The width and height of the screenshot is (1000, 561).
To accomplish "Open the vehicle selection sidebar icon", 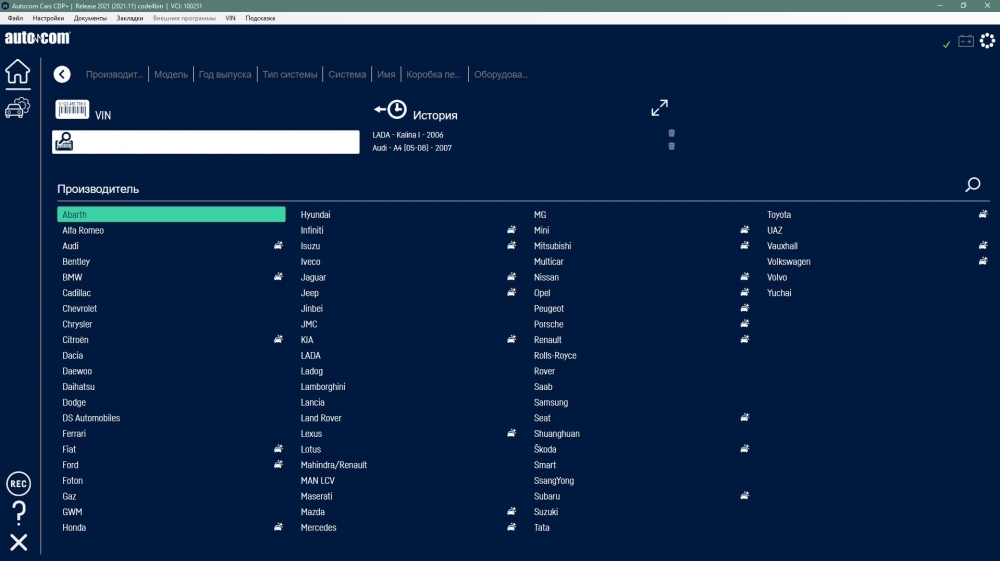I will pos(18,108).
